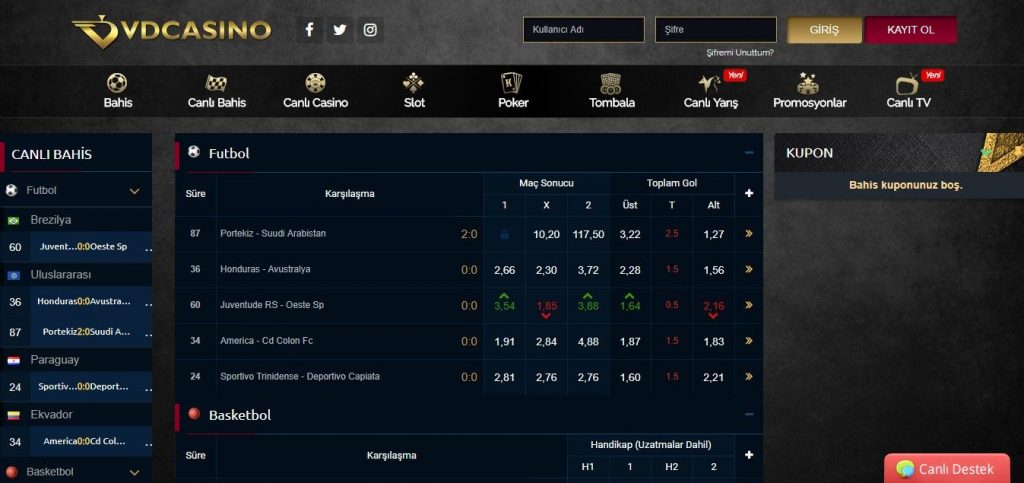1024x483 pixels.
Task: Focus the Kullanıcı Adı input field
Action: (583, 30)
